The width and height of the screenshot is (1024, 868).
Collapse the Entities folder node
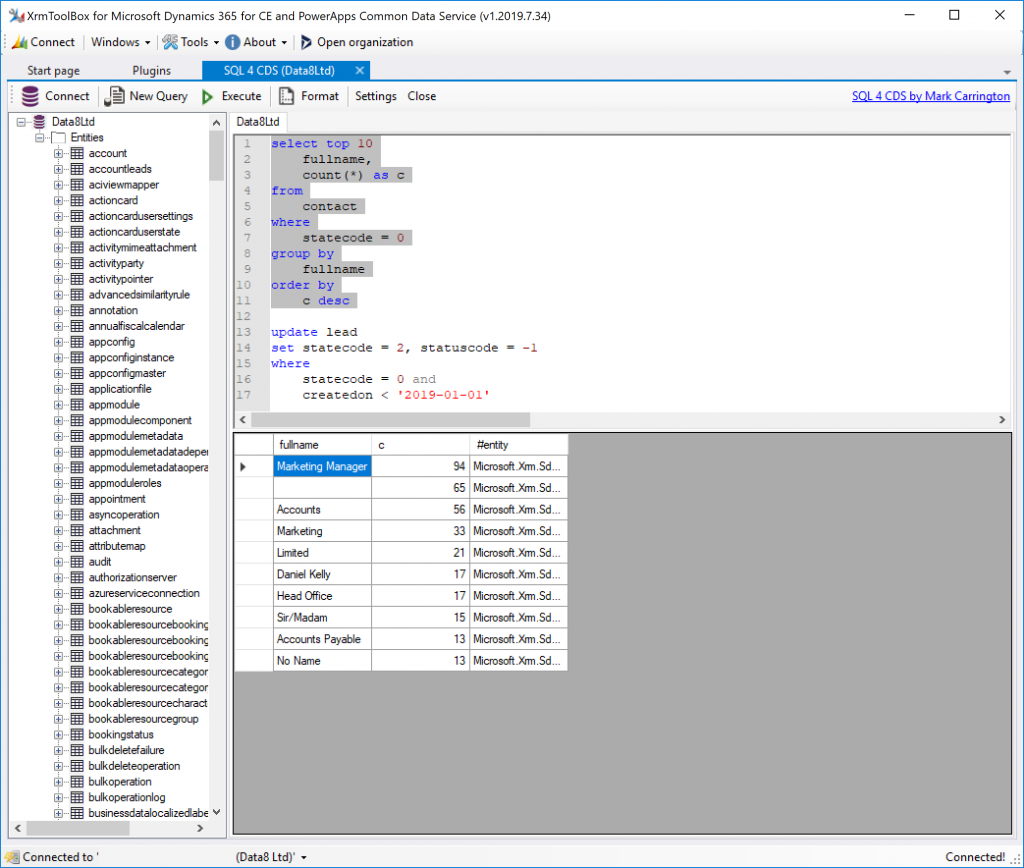(41, 137)
